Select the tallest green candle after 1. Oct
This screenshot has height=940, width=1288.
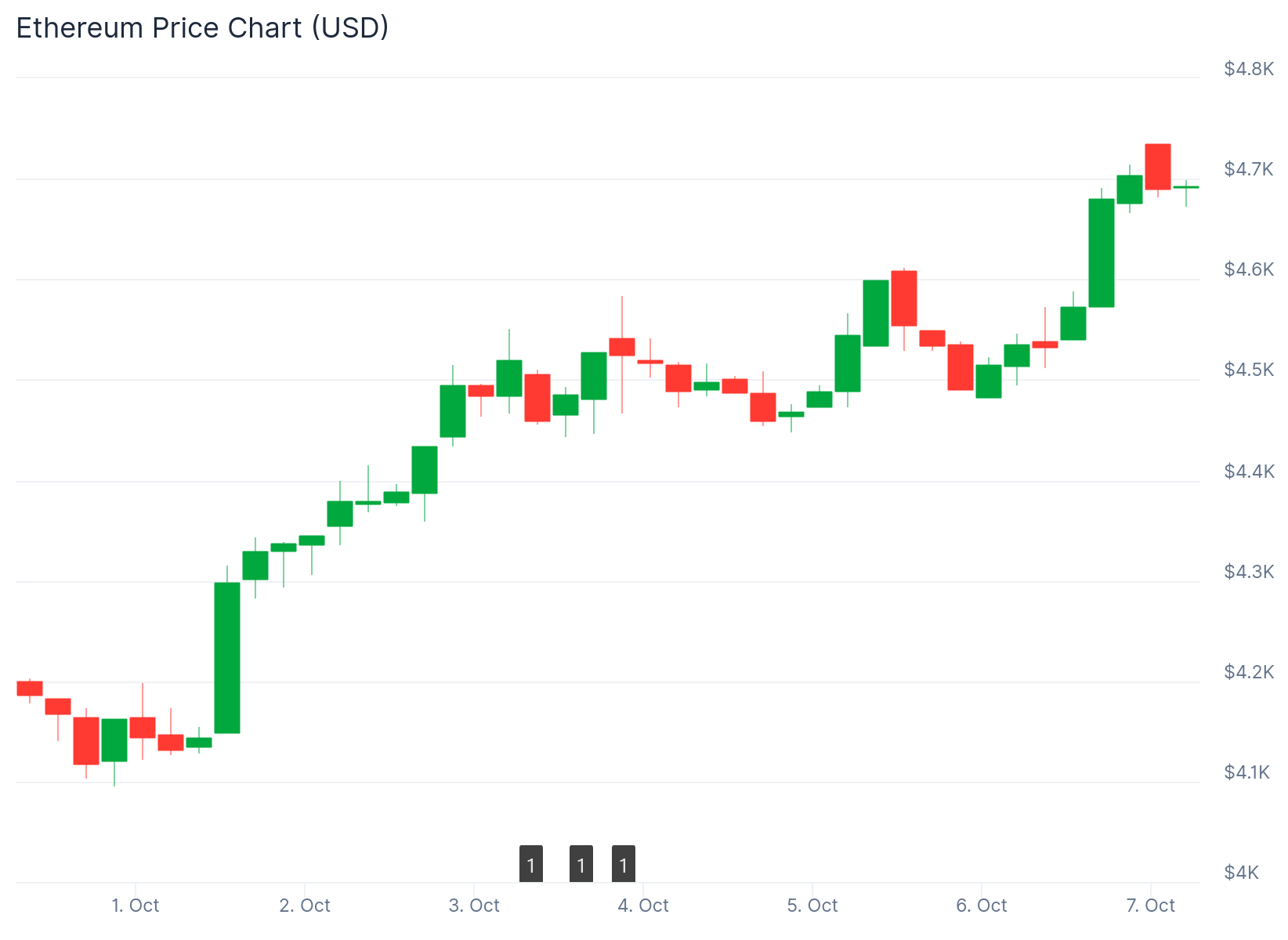(227, 657)
